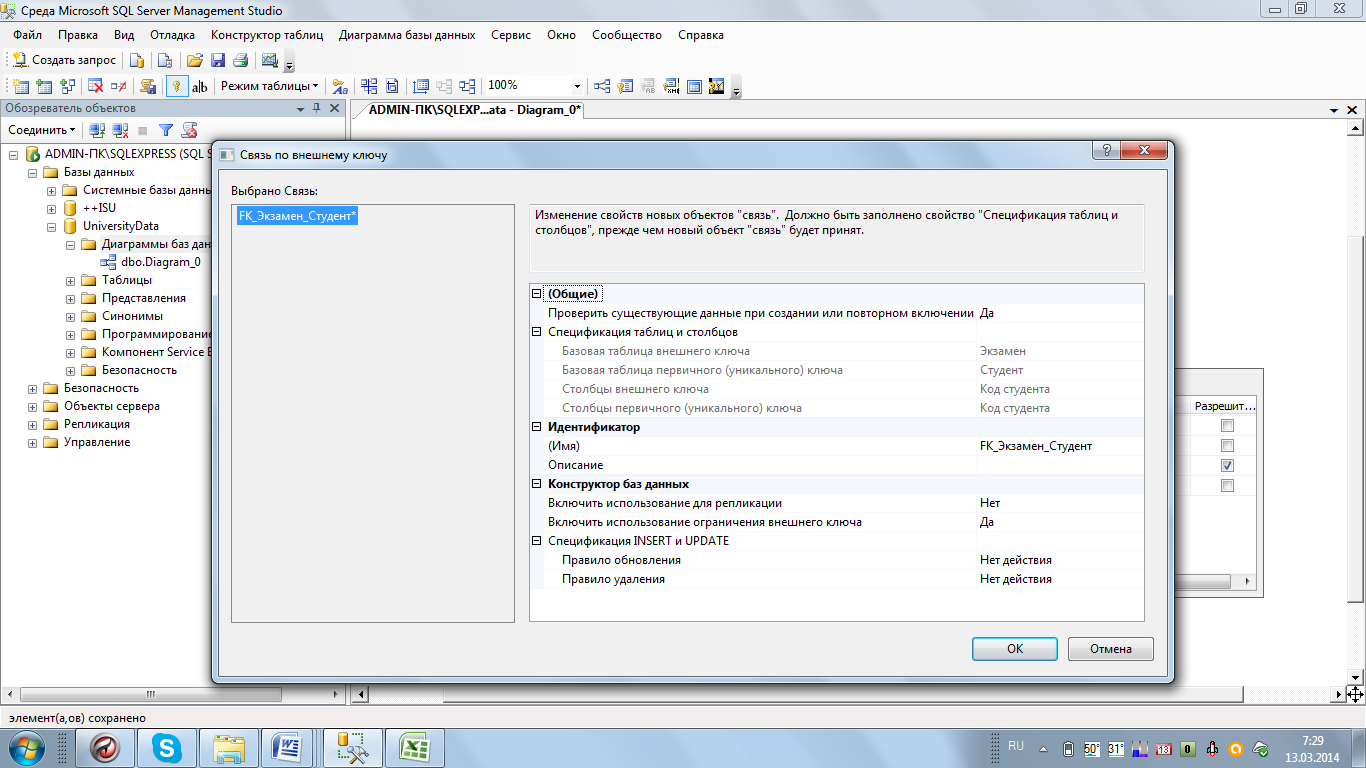Click the new text annotation icon
Screen dimensions: 1366x768
tap(200, 86)
